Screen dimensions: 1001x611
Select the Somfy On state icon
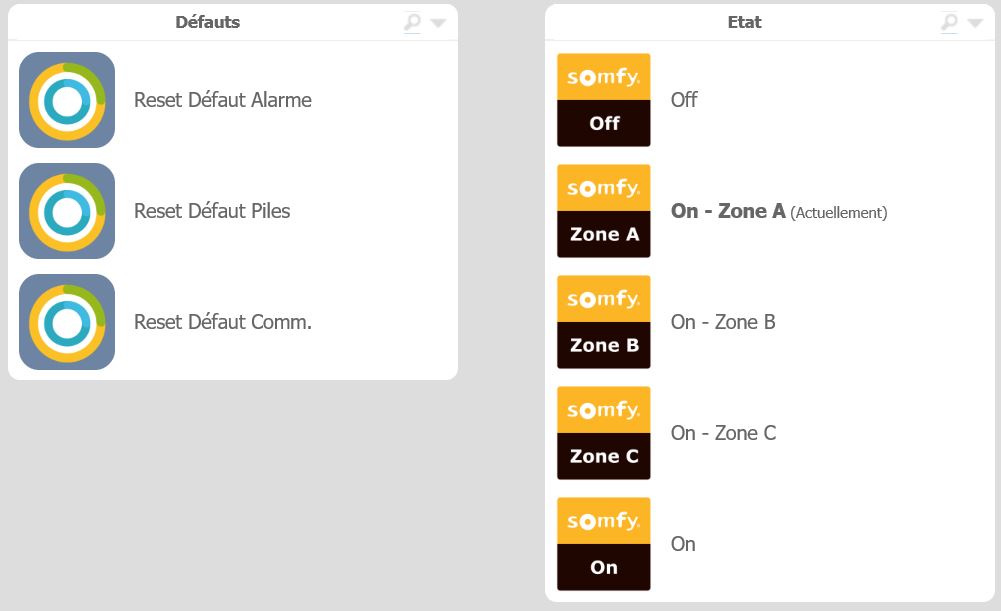[x=604, y=545]
